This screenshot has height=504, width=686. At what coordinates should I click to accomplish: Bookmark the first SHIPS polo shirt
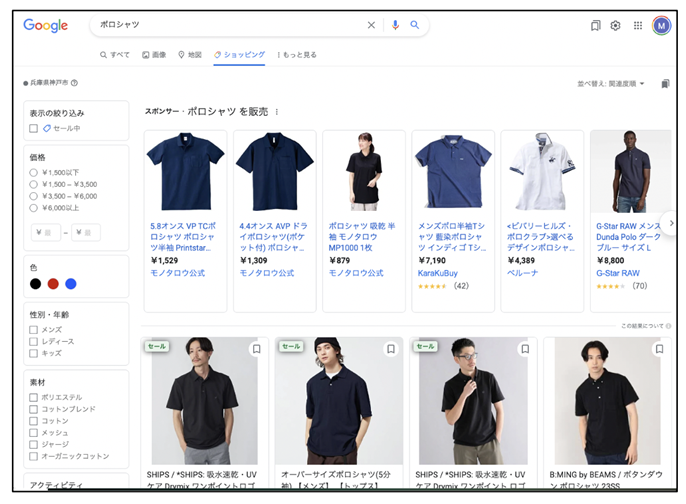coord(257,349)
